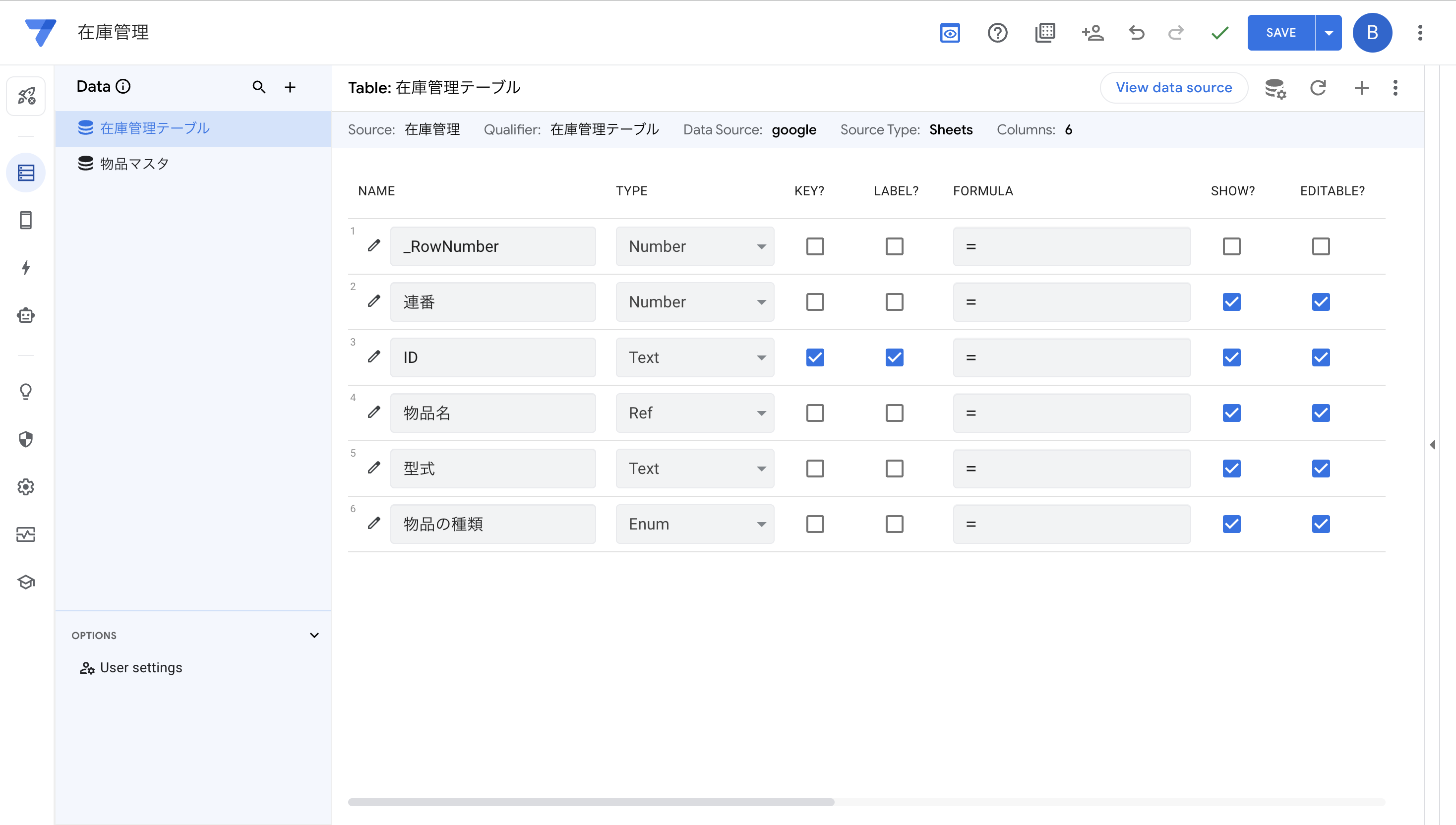Click View data source button
1456x825 pixels.
click(x=1174, y=88)
